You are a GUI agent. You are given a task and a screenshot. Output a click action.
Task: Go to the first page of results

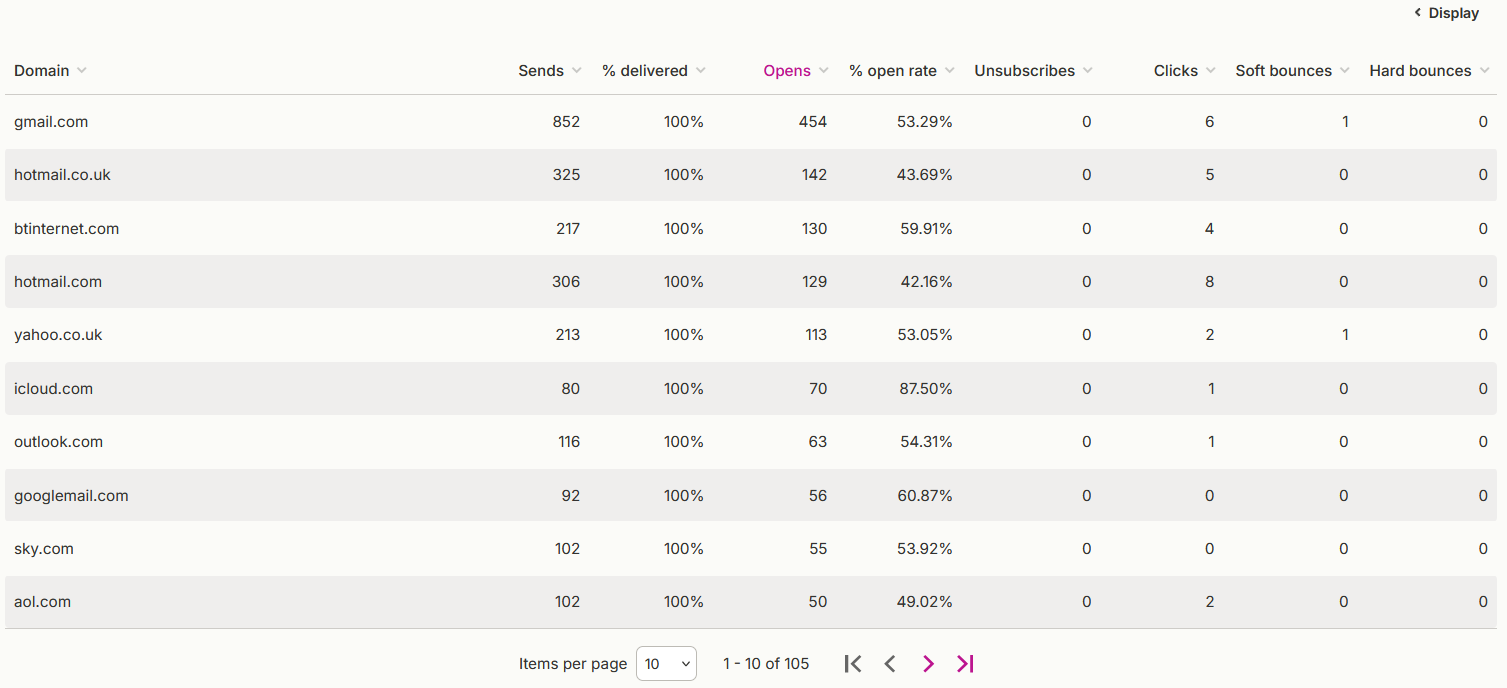[x=852, y=664]
